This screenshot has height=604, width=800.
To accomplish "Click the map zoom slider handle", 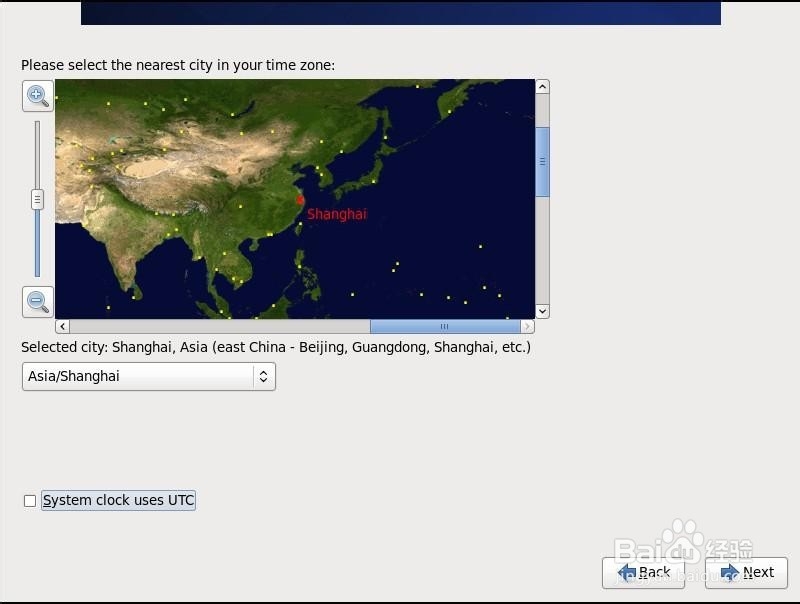I will [x=37, y=199].
